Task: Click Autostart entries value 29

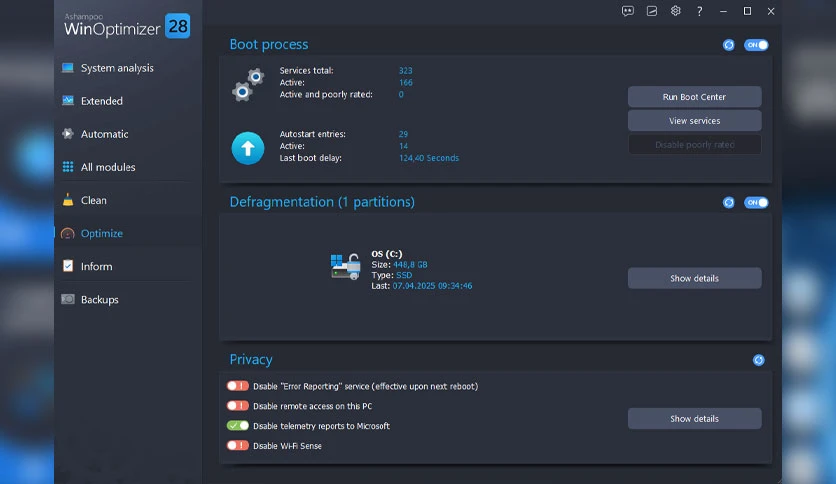Action: (x=403, y=134)
